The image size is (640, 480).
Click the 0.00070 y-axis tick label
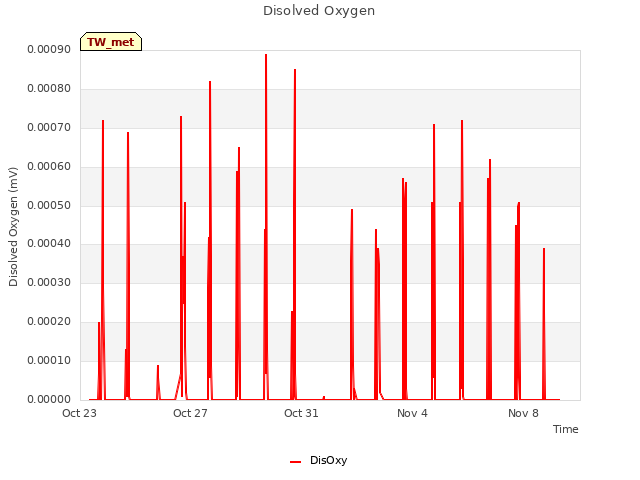click(49, 127)
